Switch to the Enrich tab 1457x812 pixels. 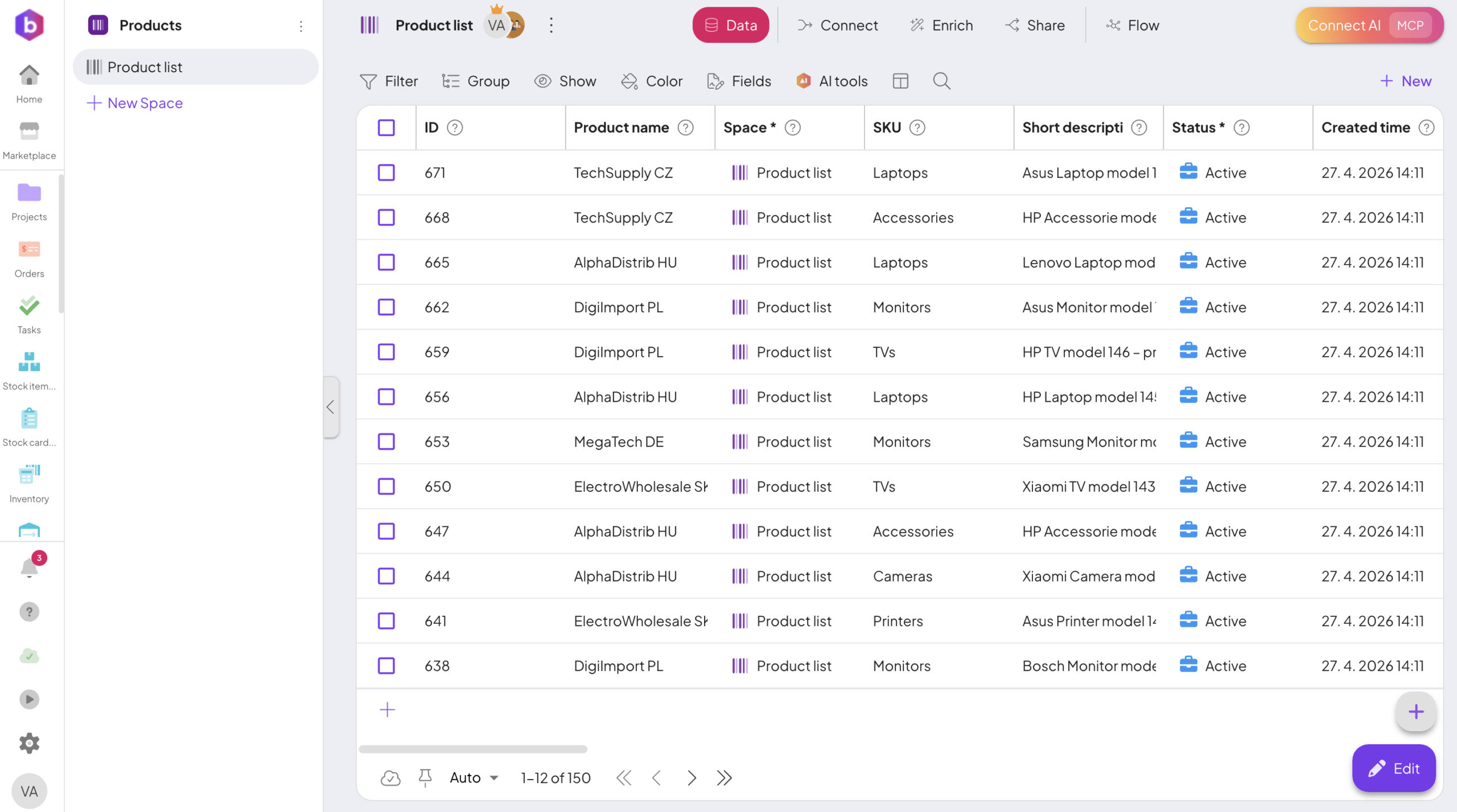941,25
